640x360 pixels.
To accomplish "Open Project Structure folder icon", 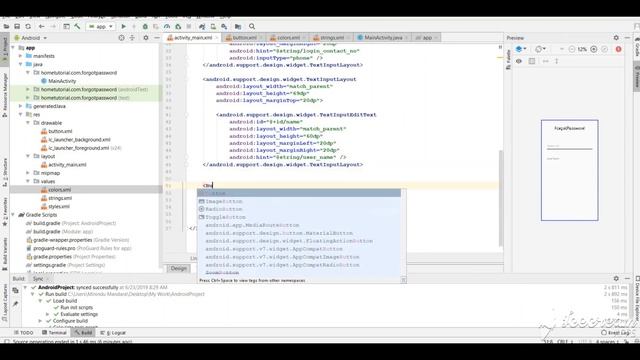I will (238, 27).
